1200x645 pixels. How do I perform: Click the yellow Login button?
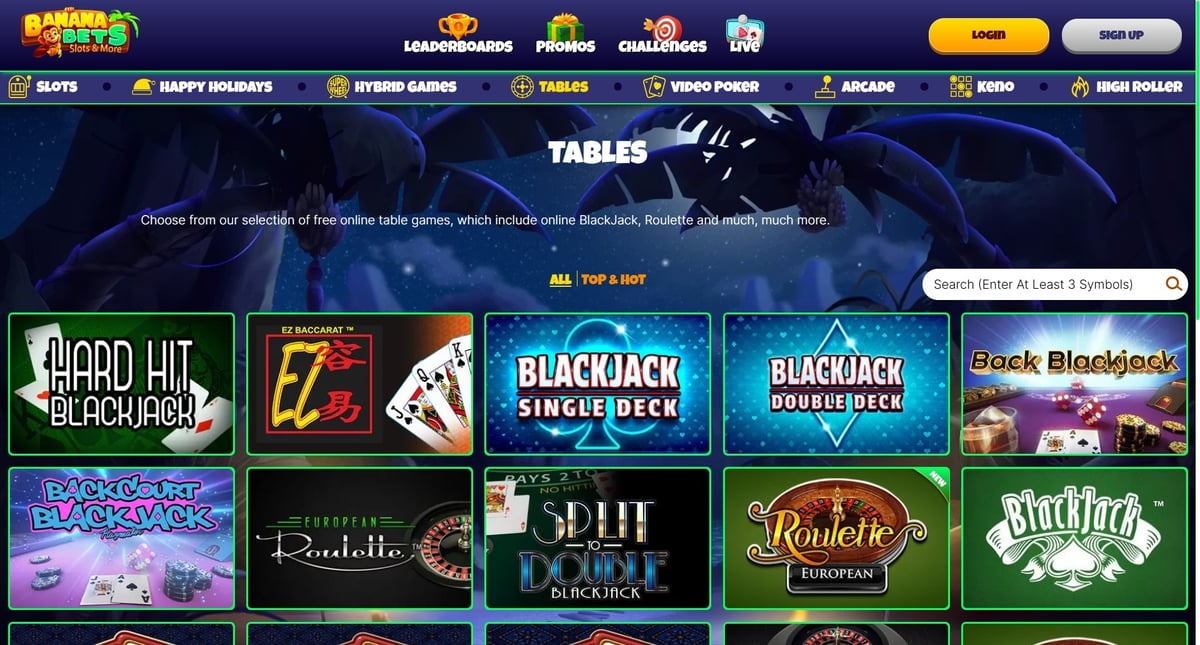(988, 35)
